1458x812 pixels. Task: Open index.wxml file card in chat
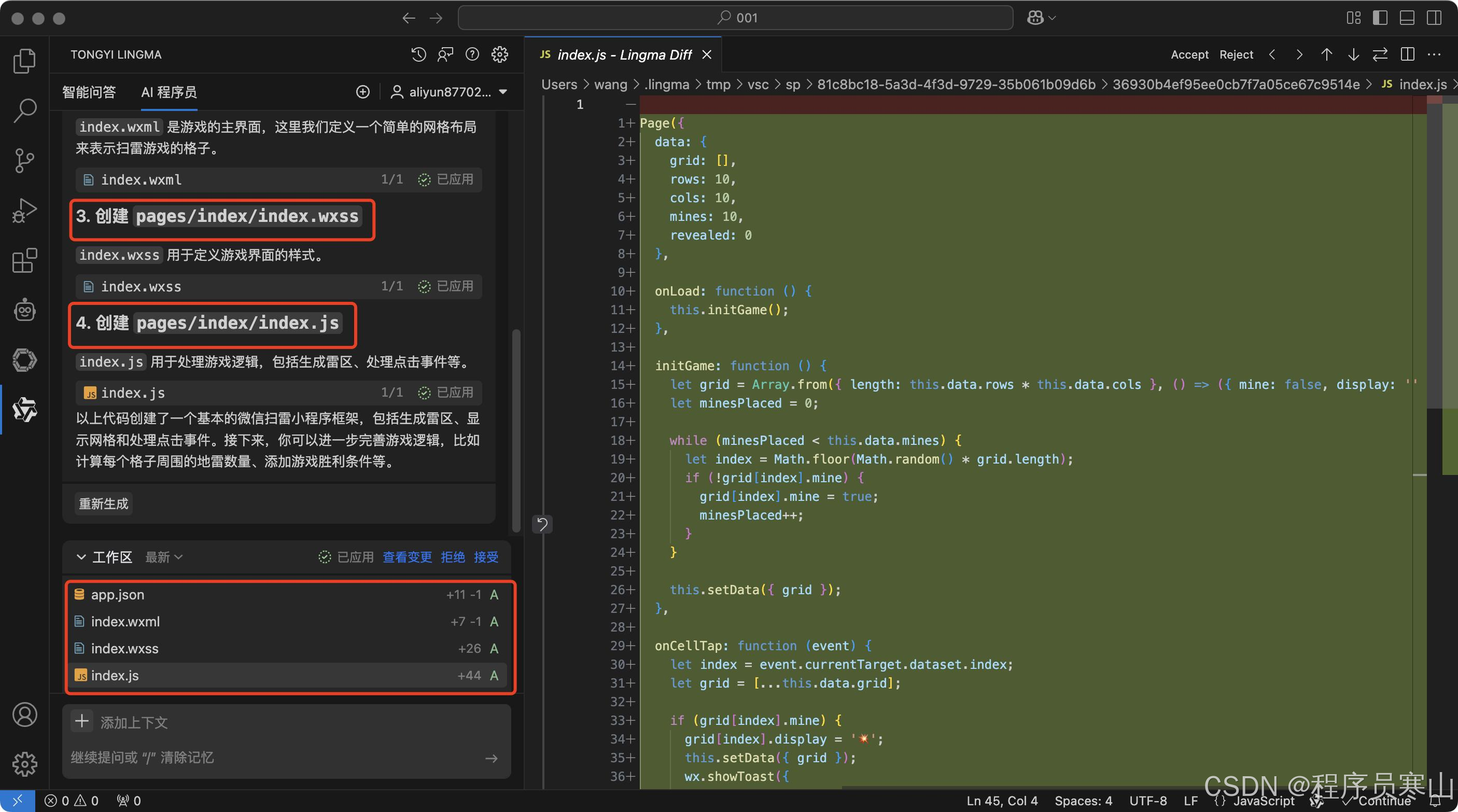pyautogui.click(x=279, y=179)
